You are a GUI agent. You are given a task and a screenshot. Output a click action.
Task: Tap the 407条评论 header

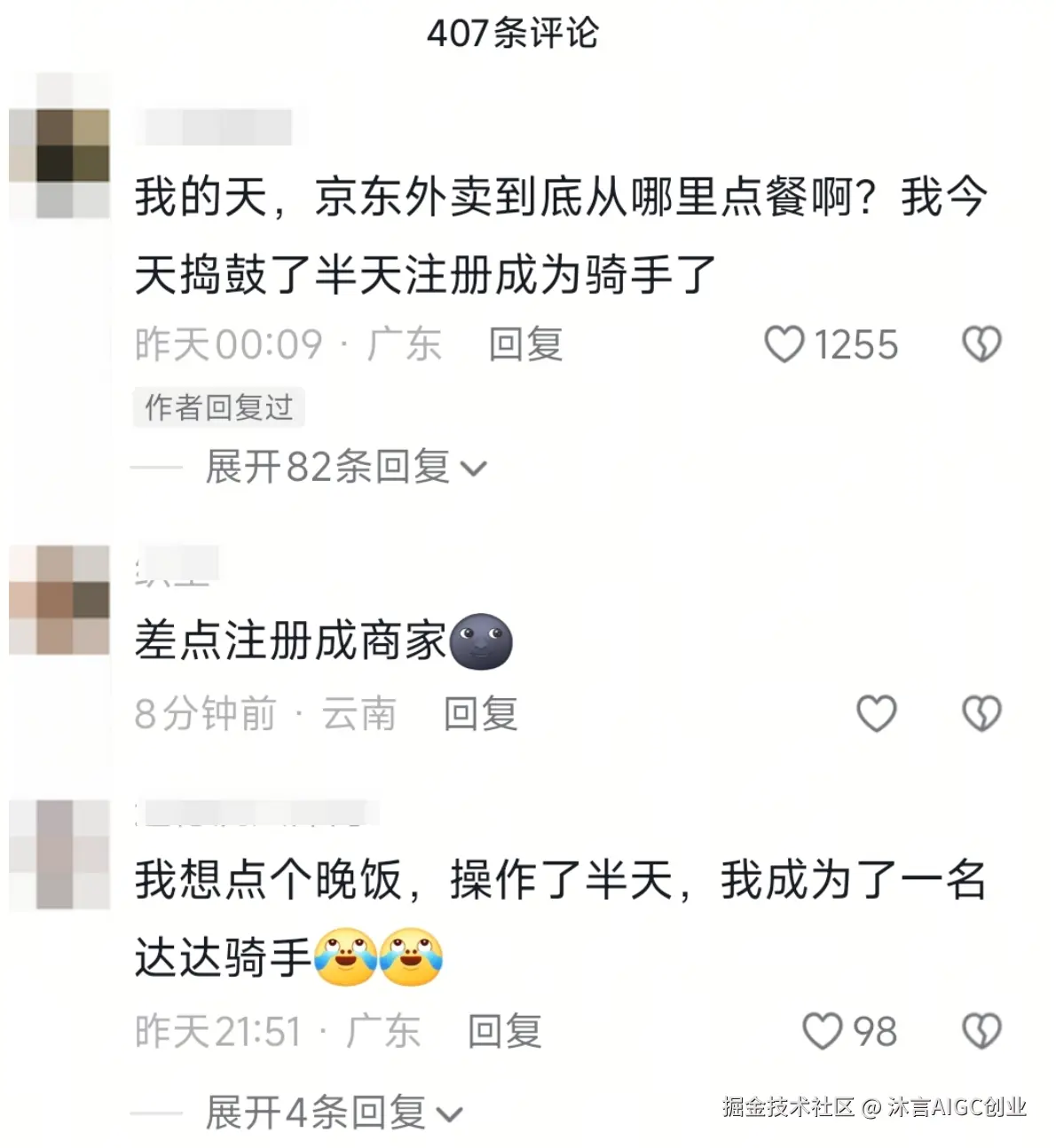pos(513,34)
